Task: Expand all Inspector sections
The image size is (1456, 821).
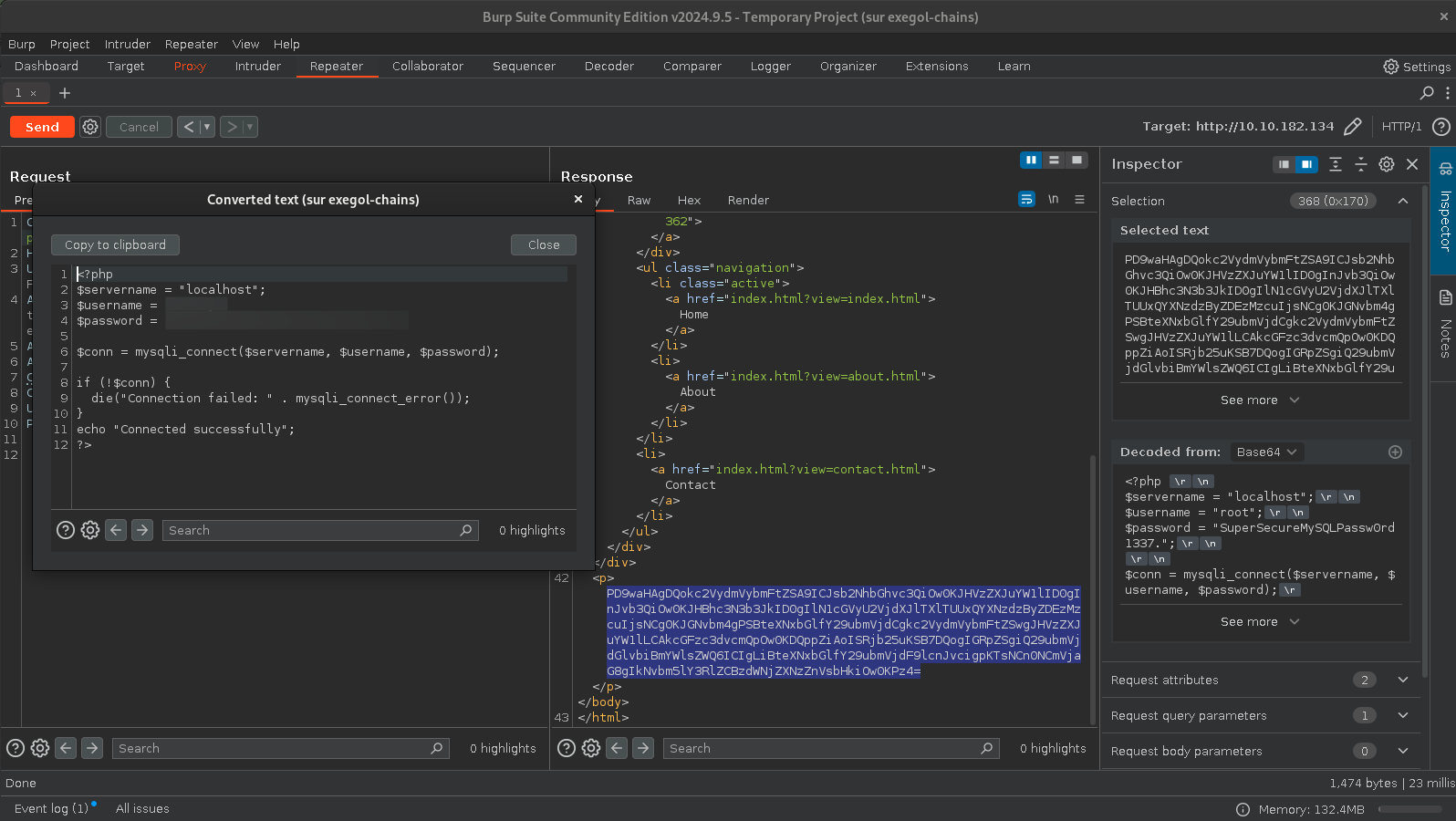Action: coord(1336,164)
